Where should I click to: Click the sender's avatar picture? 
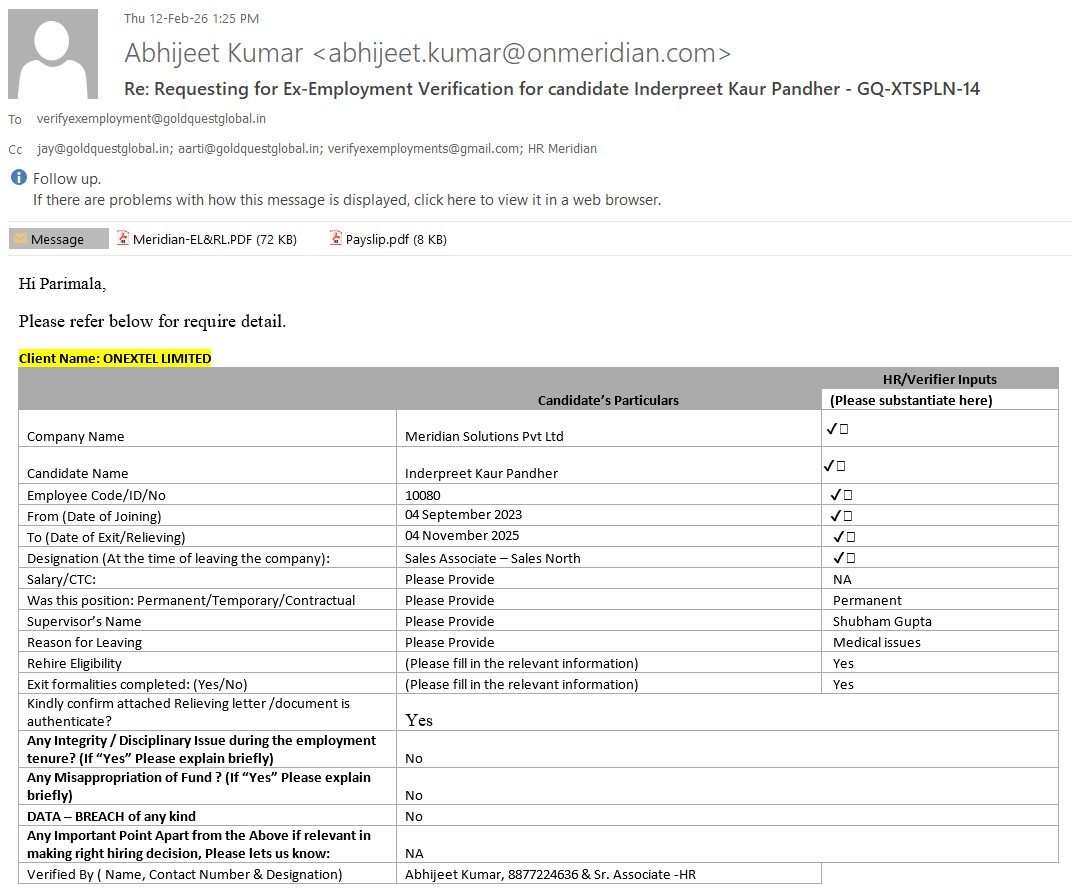53,54
